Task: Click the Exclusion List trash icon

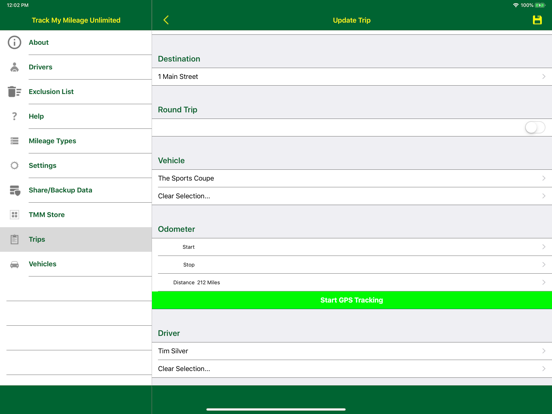Action: [x=14, y=92]
